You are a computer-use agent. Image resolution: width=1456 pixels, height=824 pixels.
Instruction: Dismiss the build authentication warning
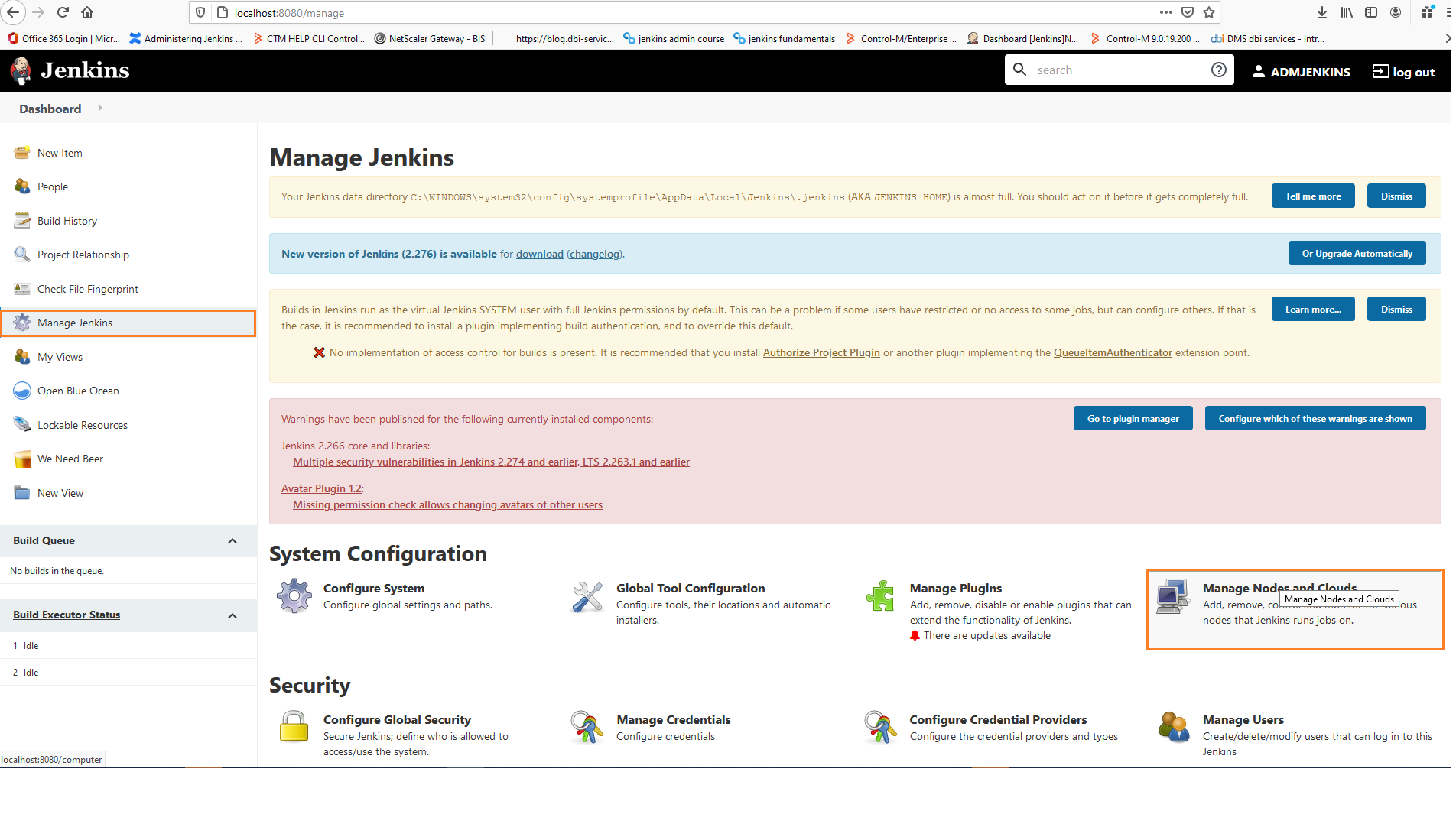coord(1396,310)
